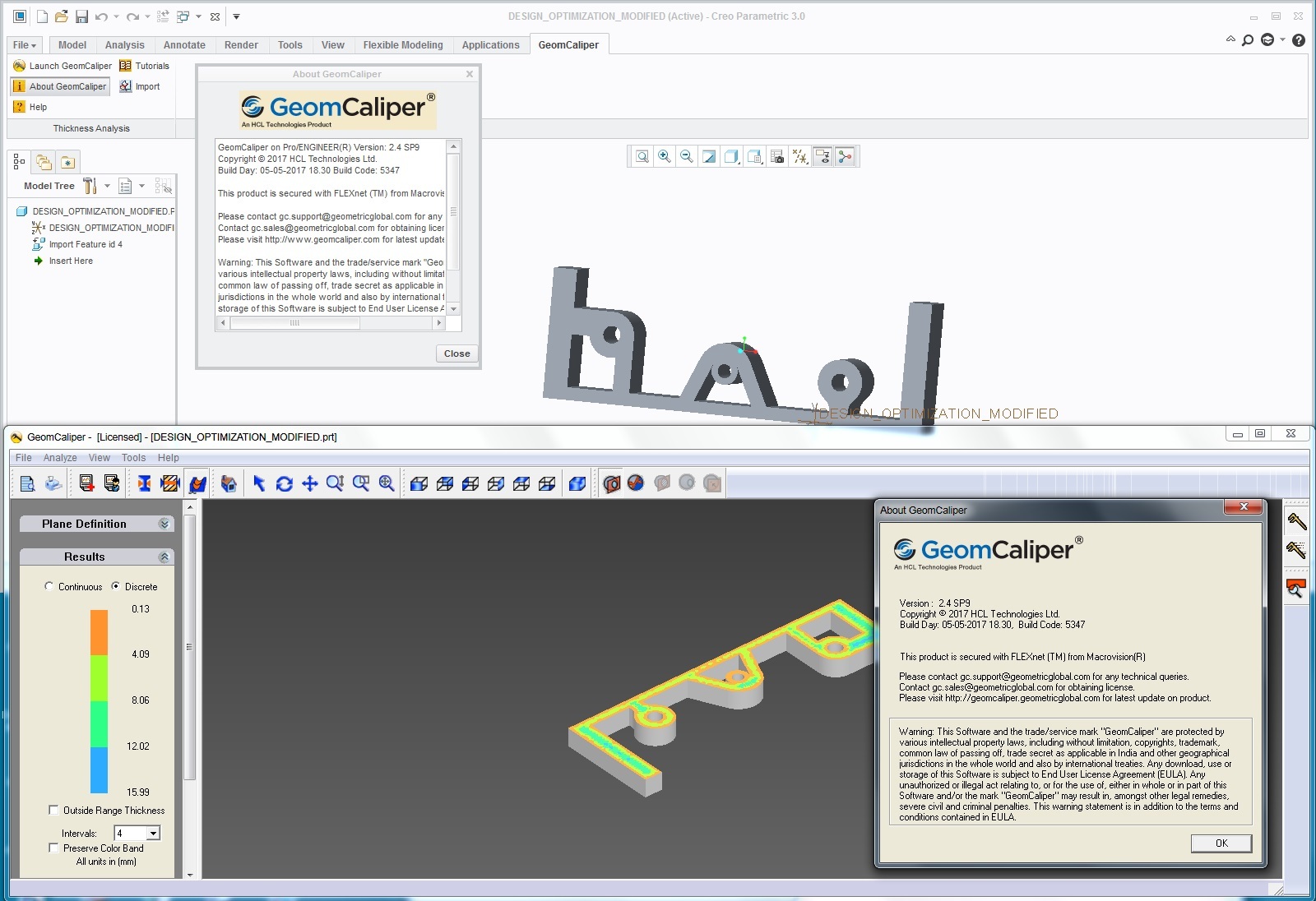Screen dimensions: 1316x901
Task: Open the redo history dropdown arrow
Action: (x=147, y=16)
